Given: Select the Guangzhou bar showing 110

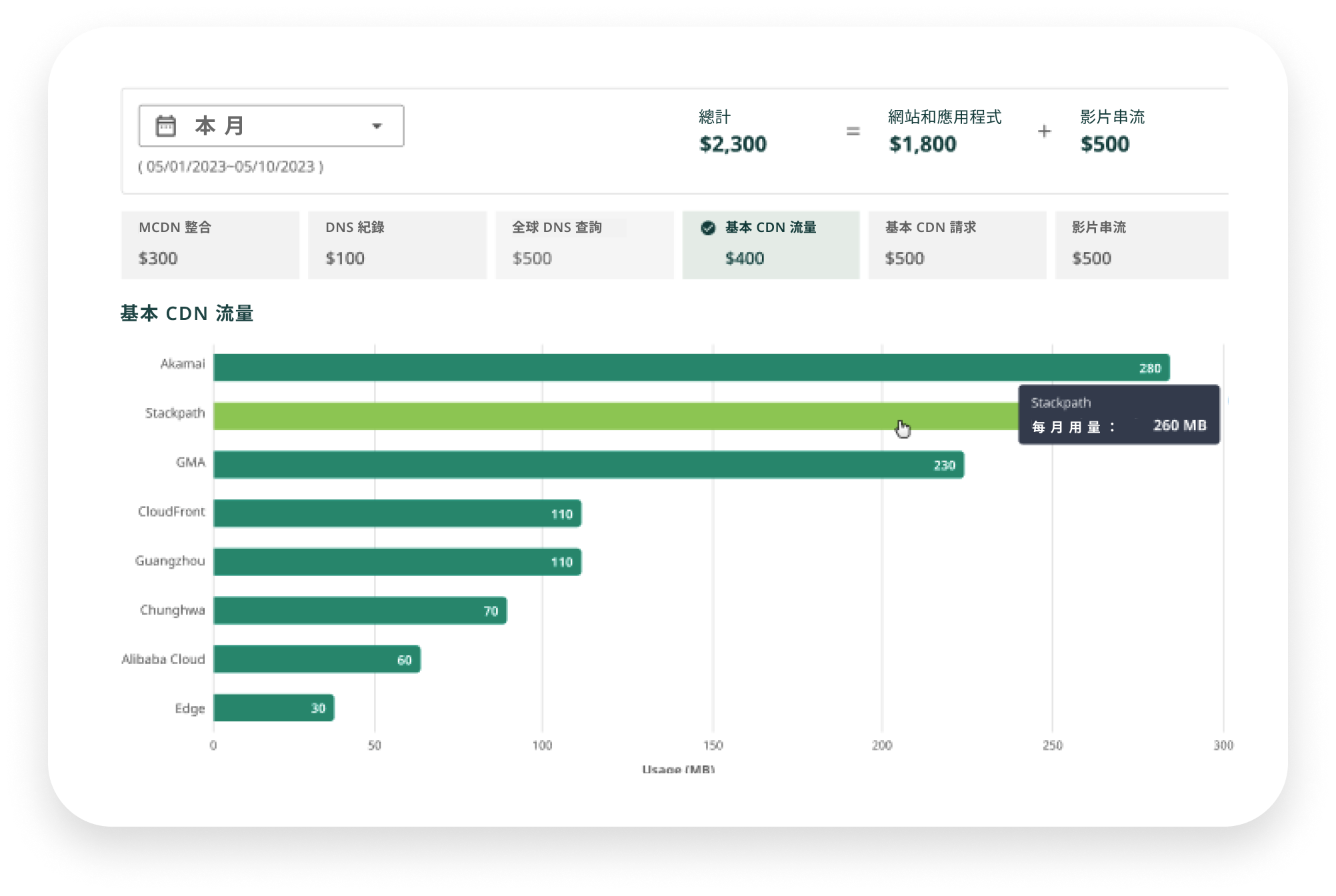Looking at the screenshot, I should (x=397, y=562).
